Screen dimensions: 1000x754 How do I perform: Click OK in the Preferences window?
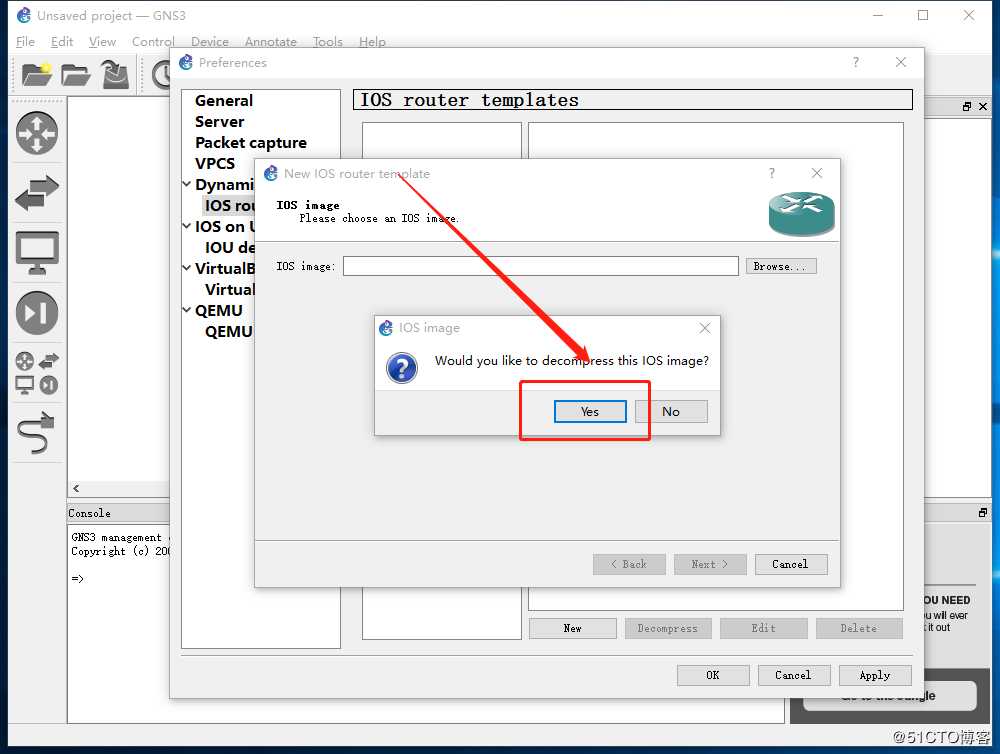pyautogui.click(x=713, y=675)
